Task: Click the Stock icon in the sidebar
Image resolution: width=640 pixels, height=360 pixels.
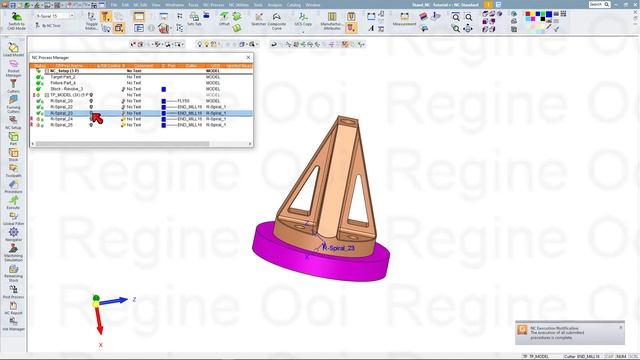Action: click(x=13, y=154)
